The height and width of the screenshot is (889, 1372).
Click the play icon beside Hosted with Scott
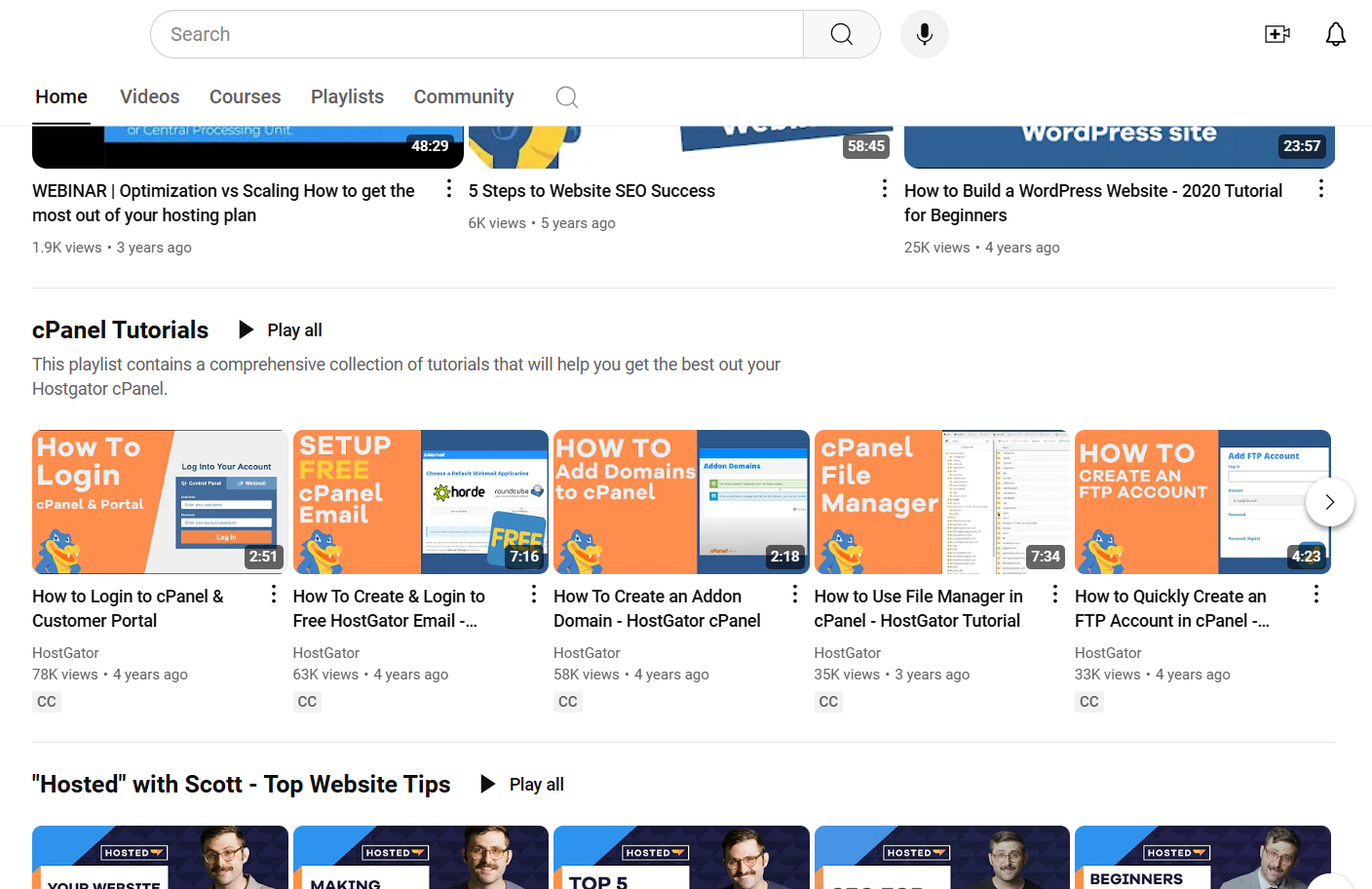click(x=487, y=784)
